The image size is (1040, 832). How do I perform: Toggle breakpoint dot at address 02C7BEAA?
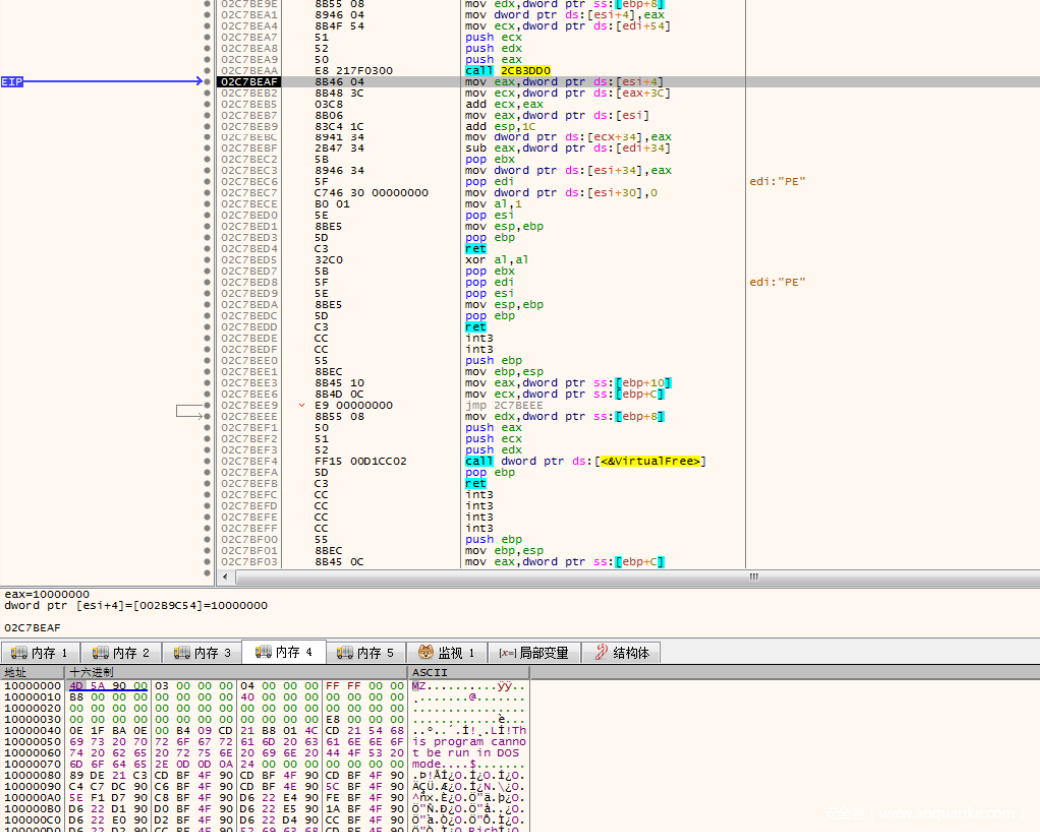click(207, 71)
